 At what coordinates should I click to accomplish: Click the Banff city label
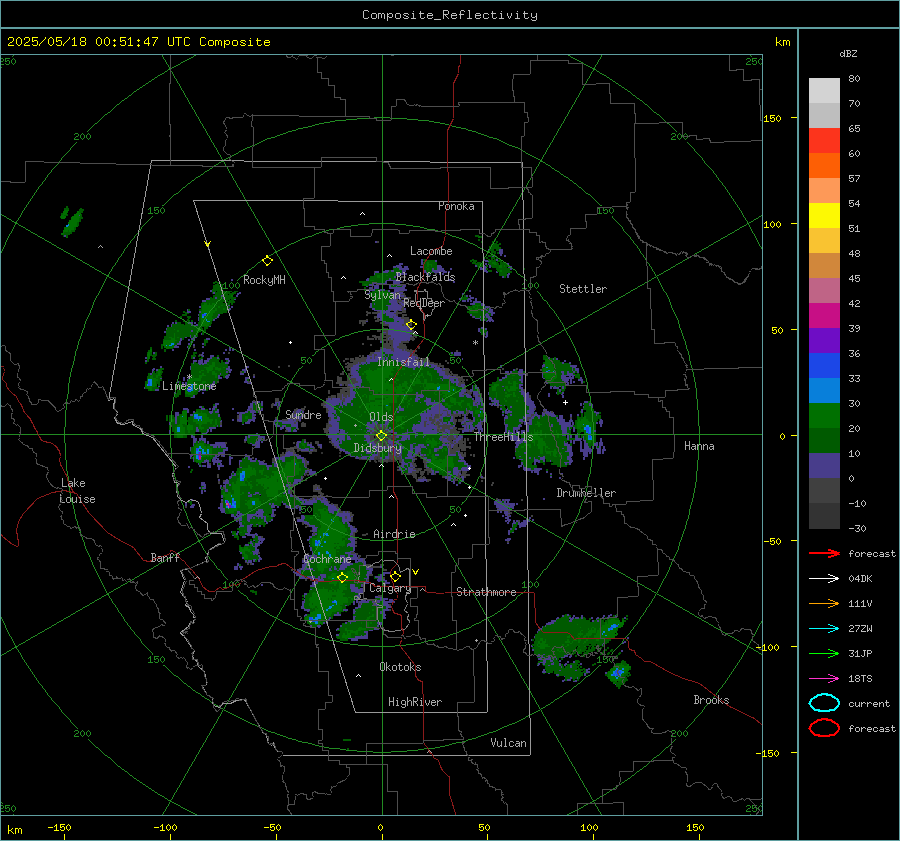click(165, 557)
